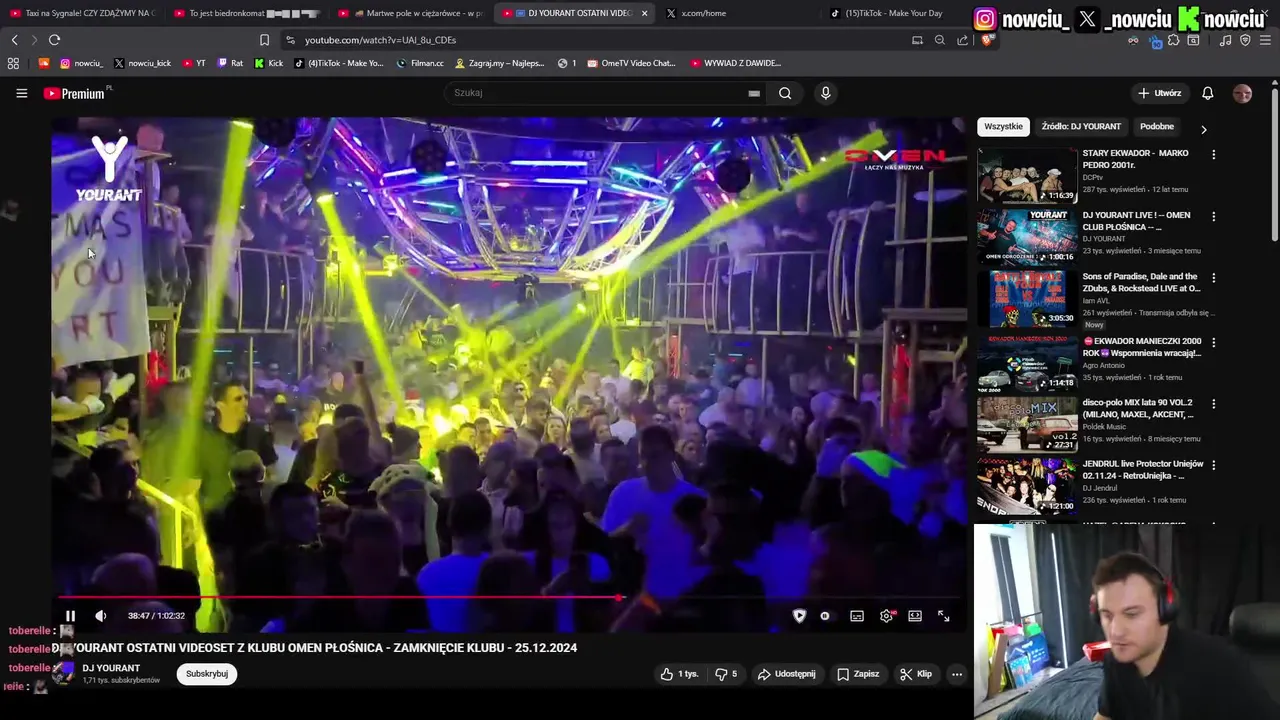1280x720 pixels.
Task: Toggle subtitles in the video player
Action: [857, 616]
